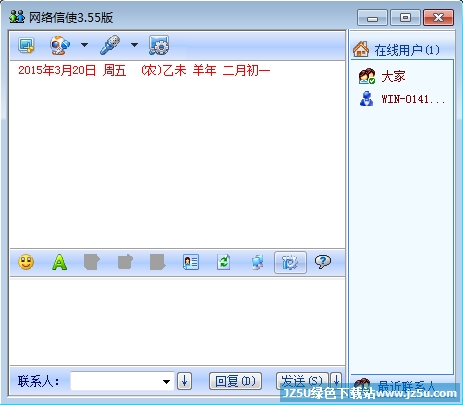Screen dimensions: 463x405
Task: Select the WIN-0141... user entry
Action: point(402,99)
